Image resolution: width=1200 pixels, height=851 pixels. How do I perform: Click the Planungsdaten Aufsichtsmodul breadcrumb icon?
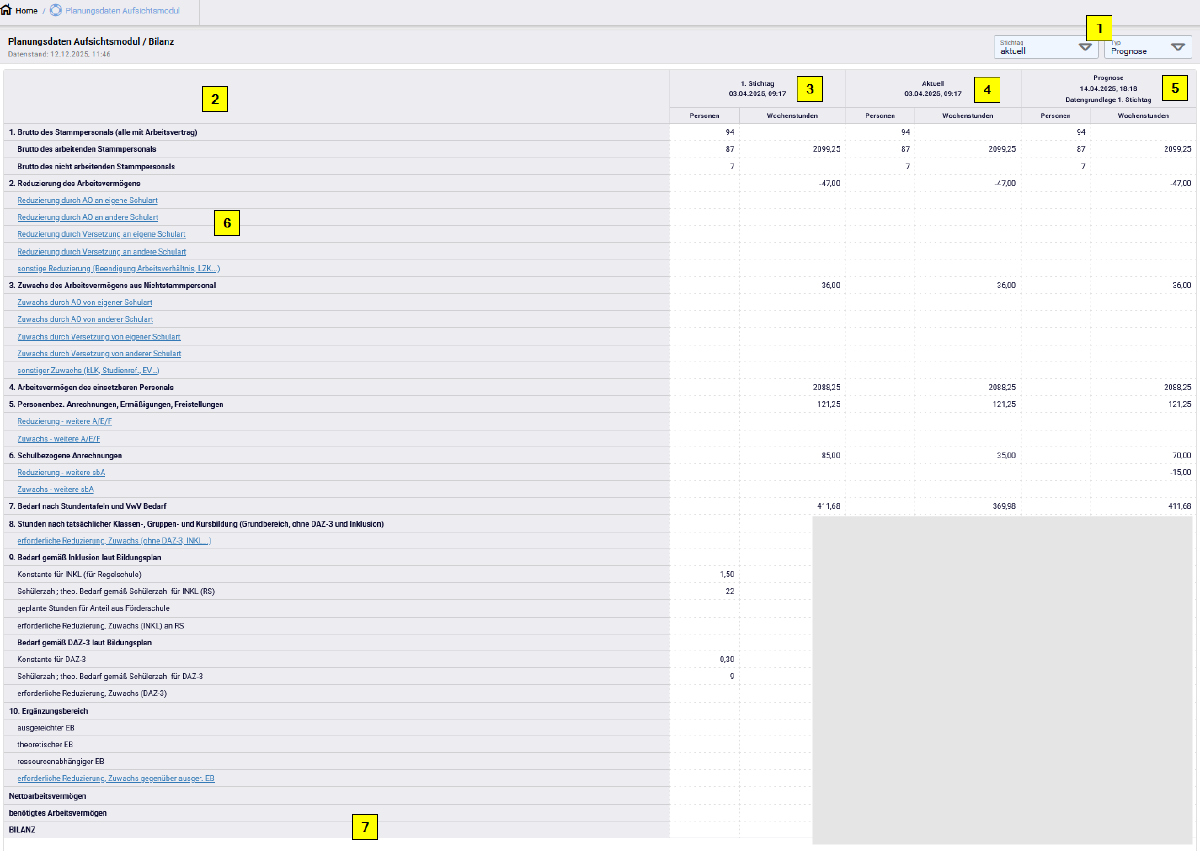(56, 10)
